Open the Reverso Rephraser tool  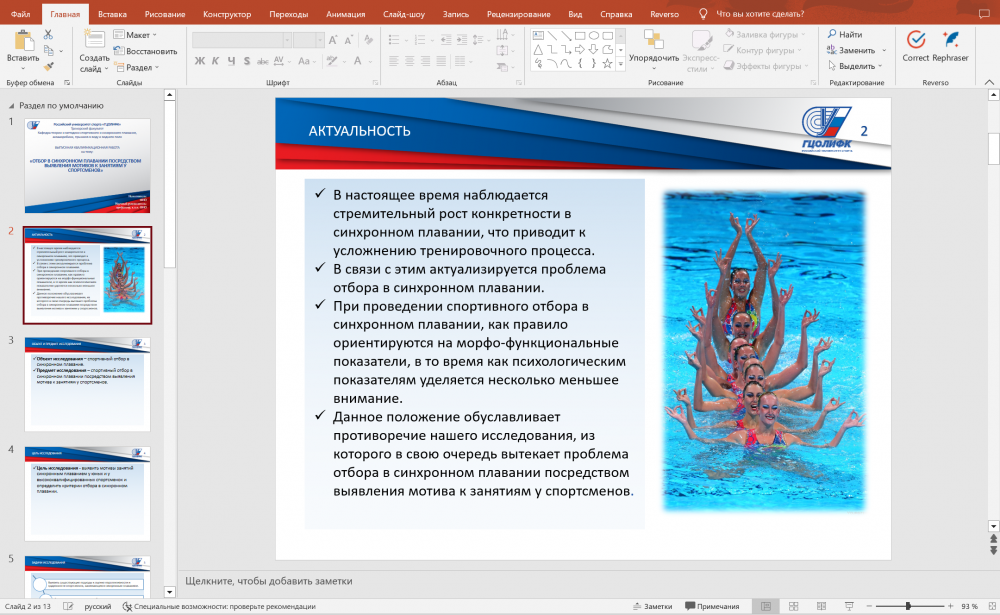(950, 41)
